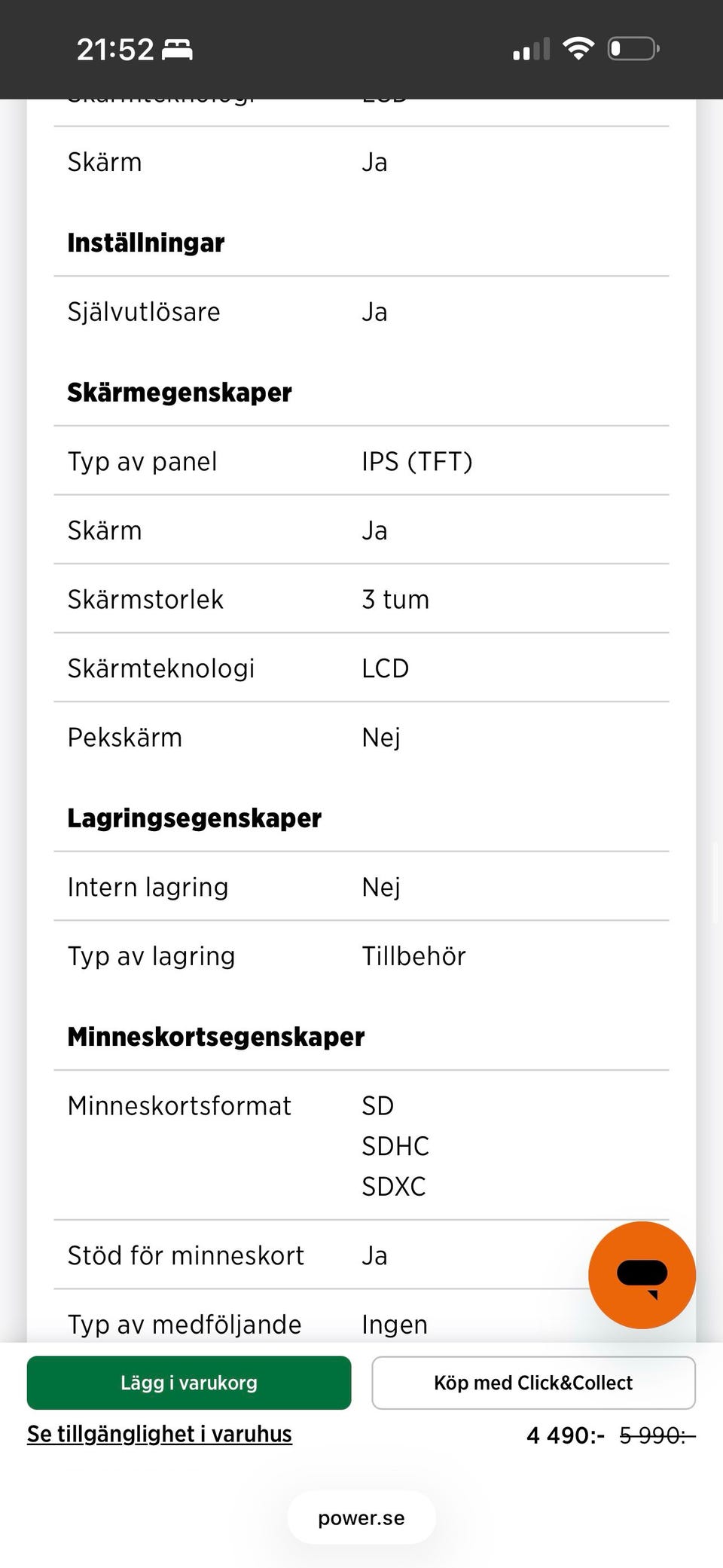Open "Se tillgänglighet i varuhus" link
723x1568 pixels.
[160, 1434]
